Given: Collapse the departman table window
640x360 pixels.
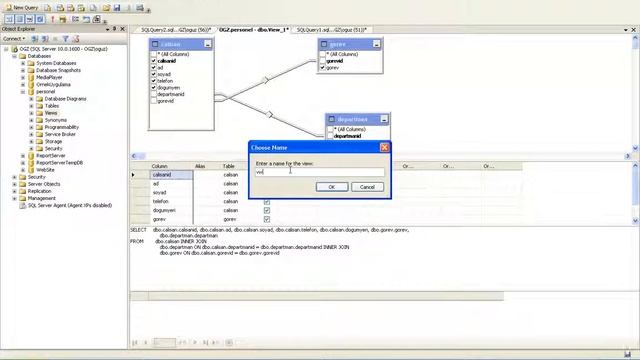Looking at the screenshot, I should pos(384,119).
